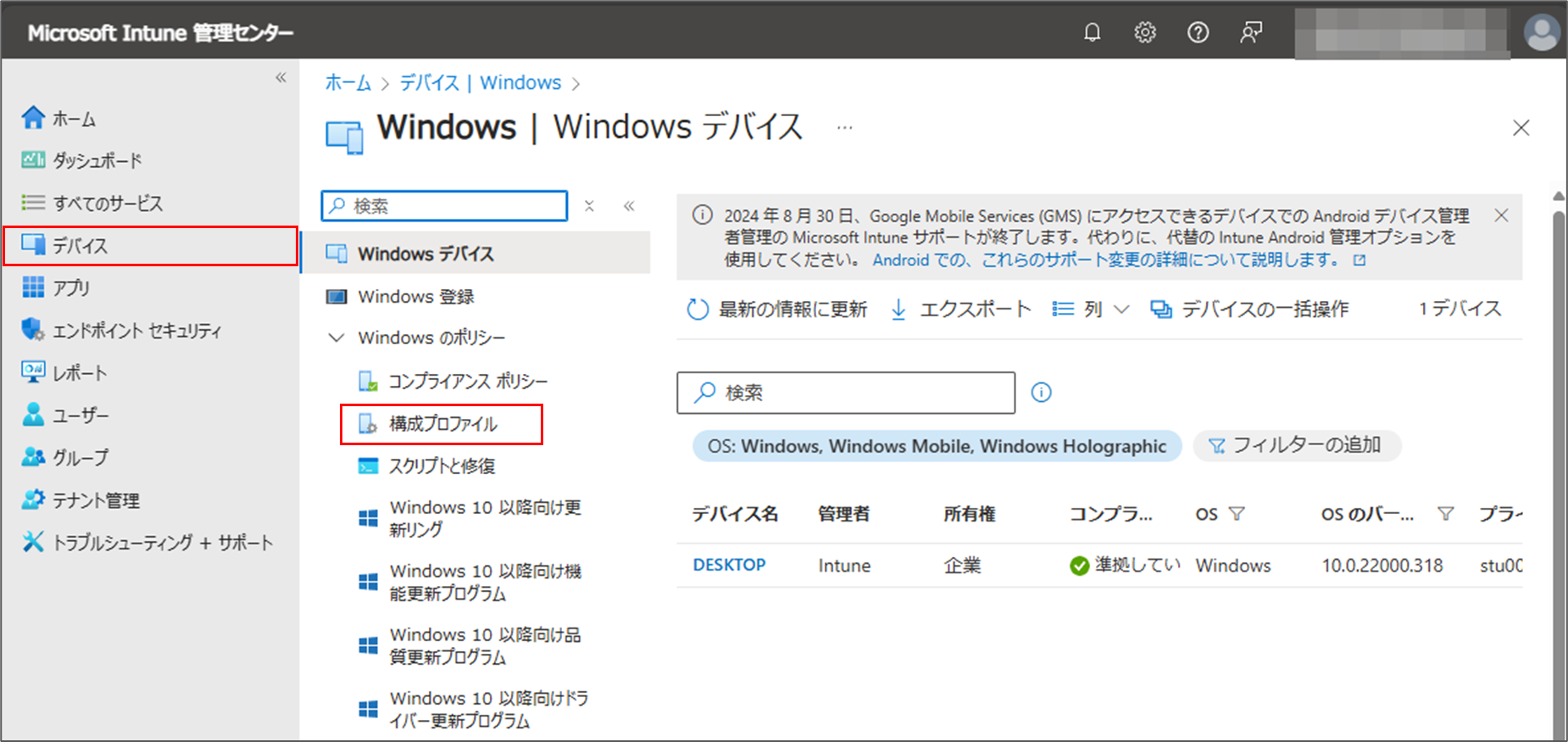Open Windows 10 以降向け品質更新プログラム
Viewport: 1568px width, 742px height.
(485, 645)
